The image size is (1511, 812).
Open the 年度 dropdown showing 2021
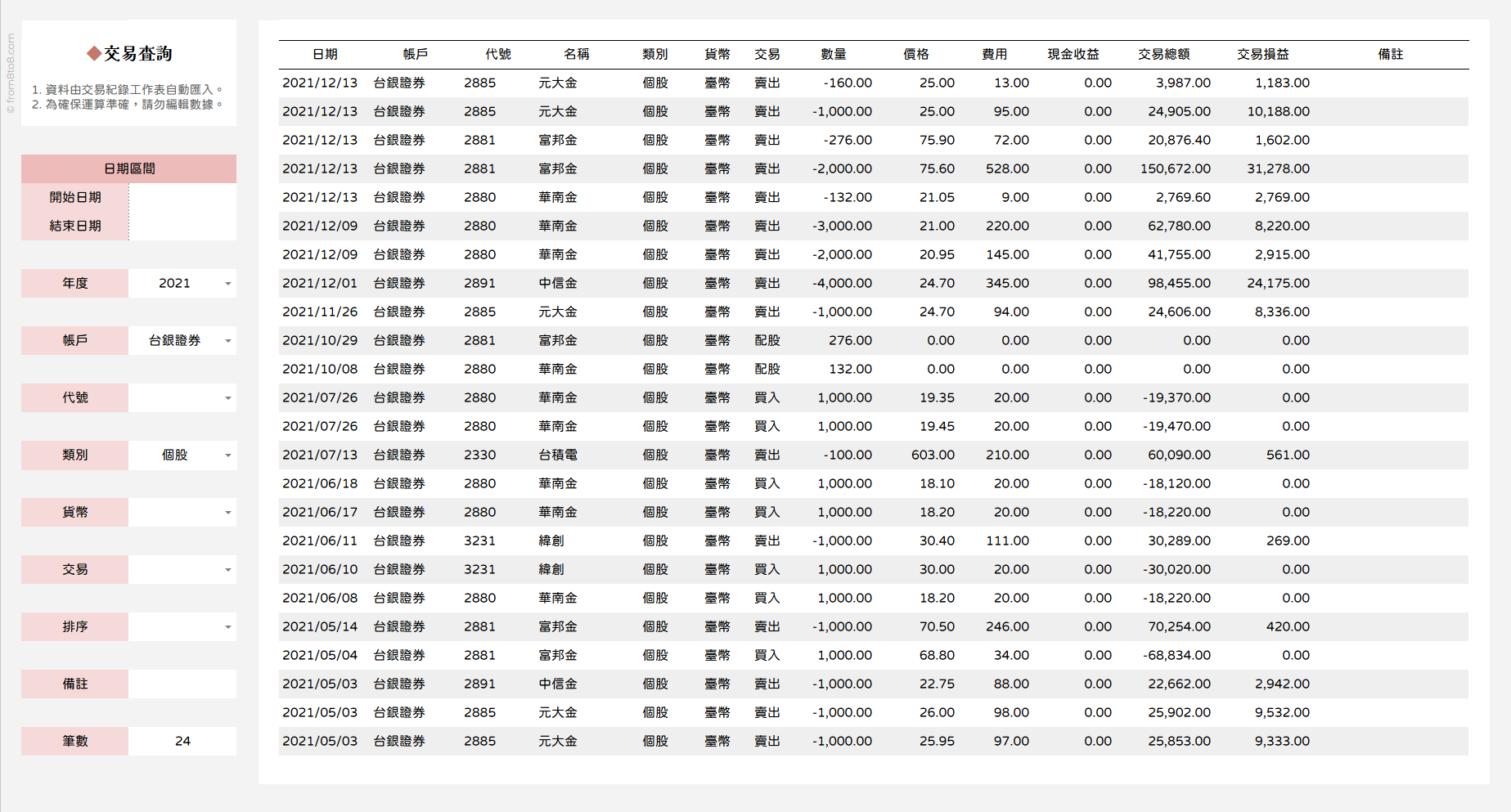tap(227, 284)
